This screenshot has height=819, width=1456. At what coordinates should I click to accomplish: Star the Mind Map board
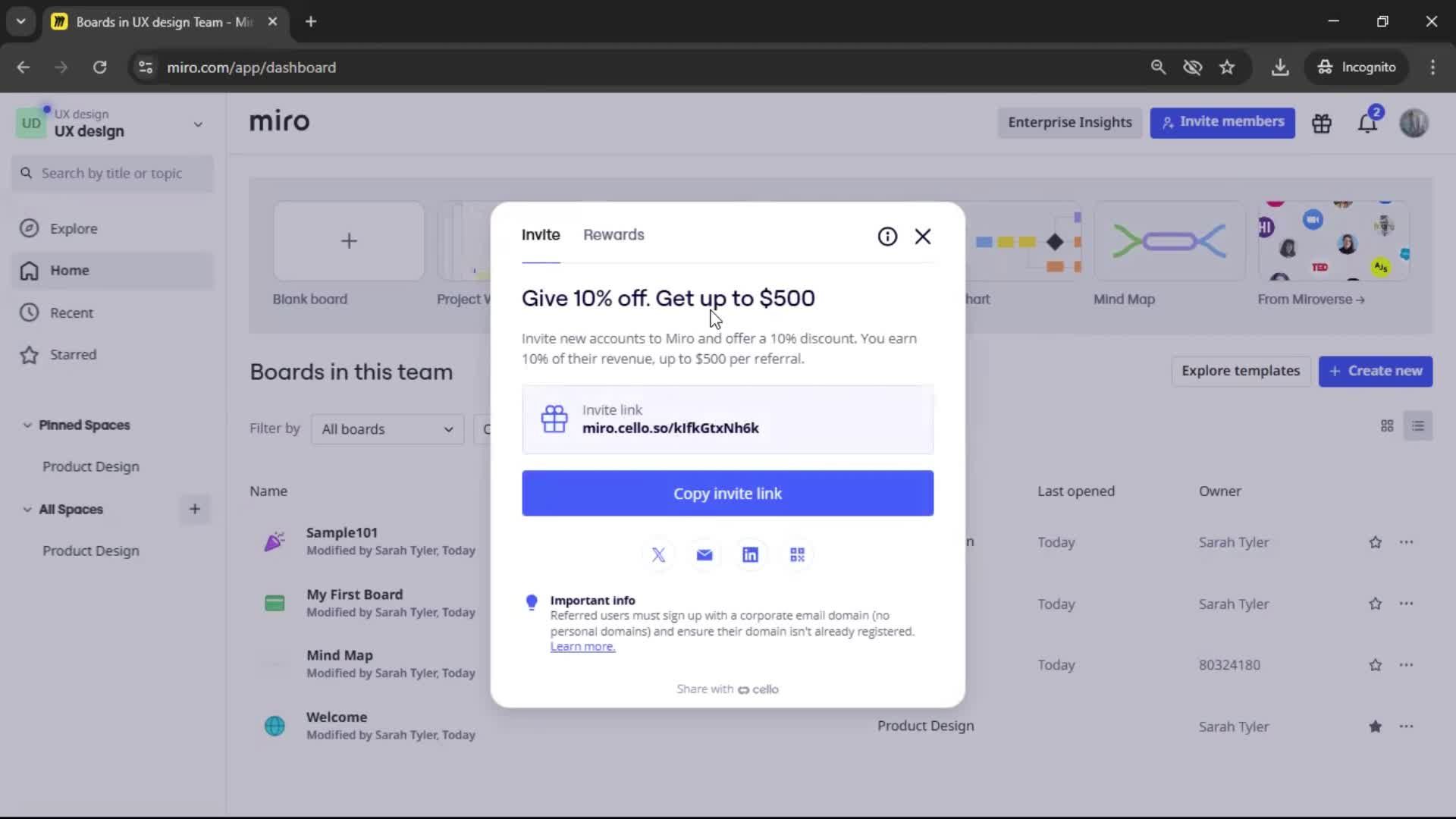coord(1375,665)
